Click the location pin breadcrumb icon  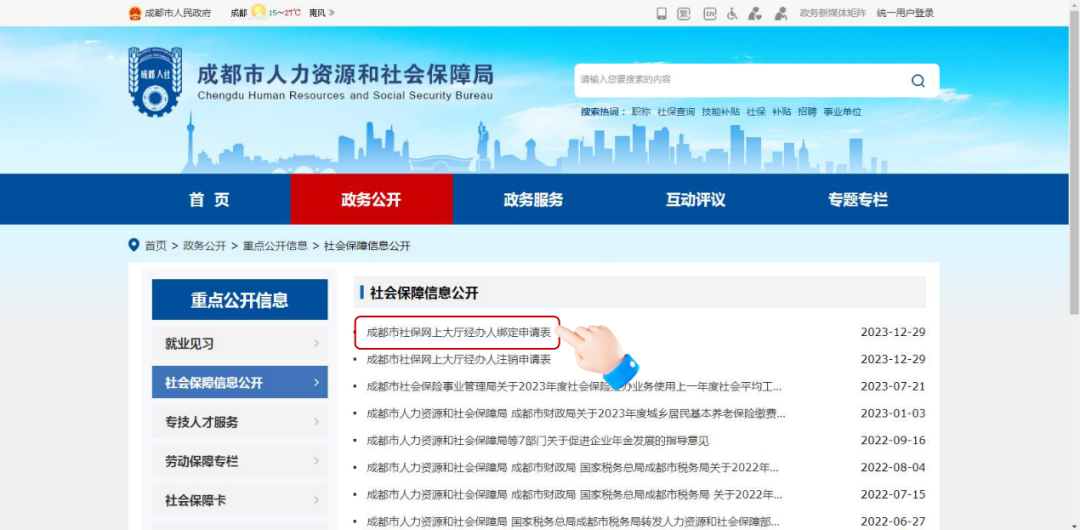coord(134,245)
